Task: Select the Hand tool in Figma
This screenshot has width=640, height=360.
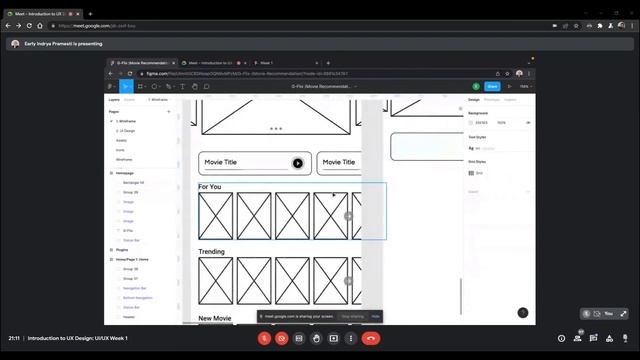Action: [x=195, y=87]
